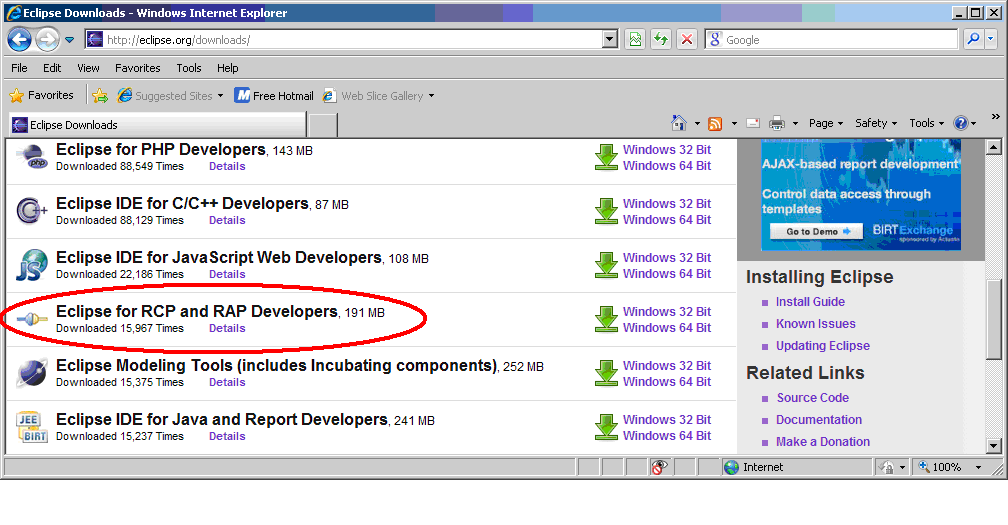Open Web Slice Gallery dropdown
The image size is (1008, 525).
coord(379,96)
